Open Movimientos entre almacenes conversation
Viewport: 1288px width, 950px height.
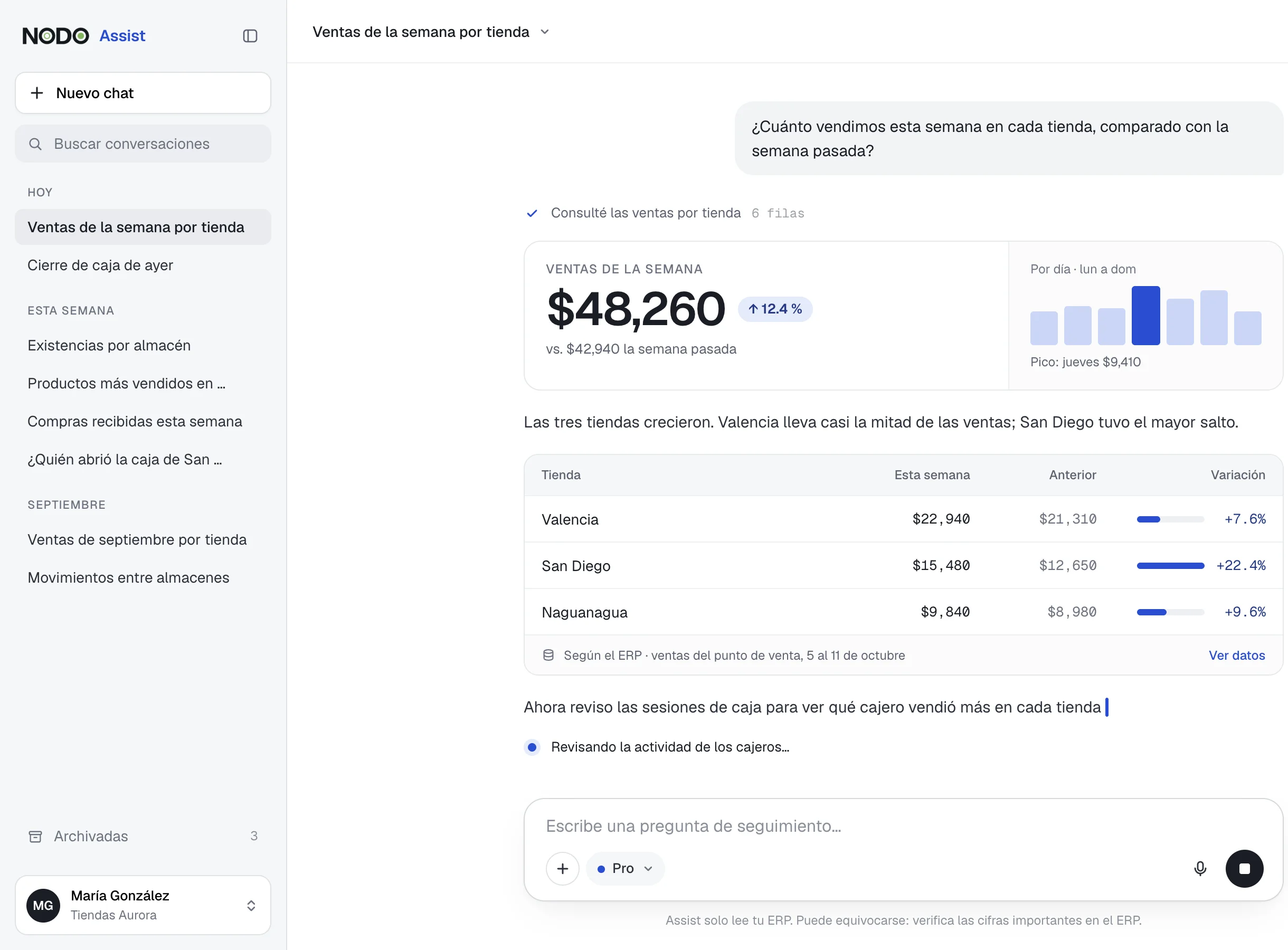point(143,577)
